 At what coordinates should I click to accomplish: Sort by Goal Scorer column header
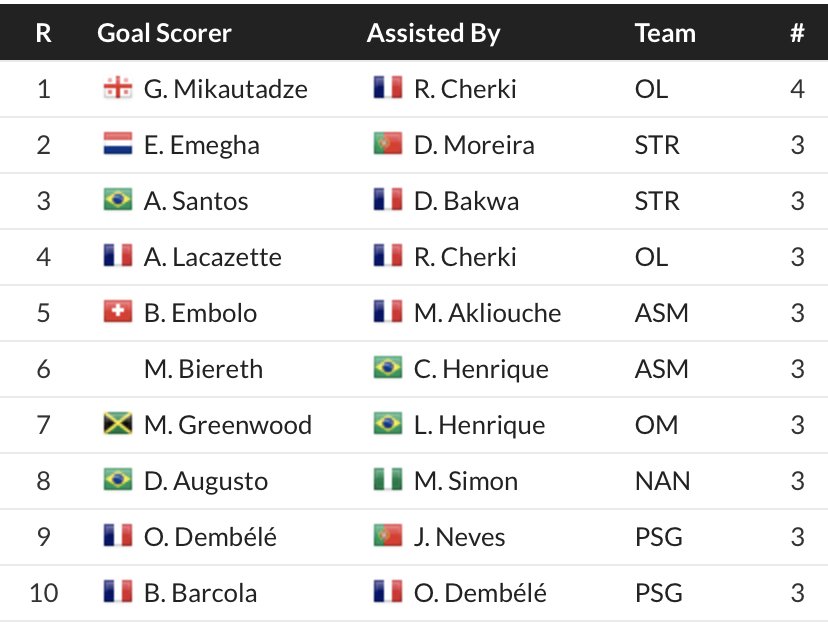[164, 33]
